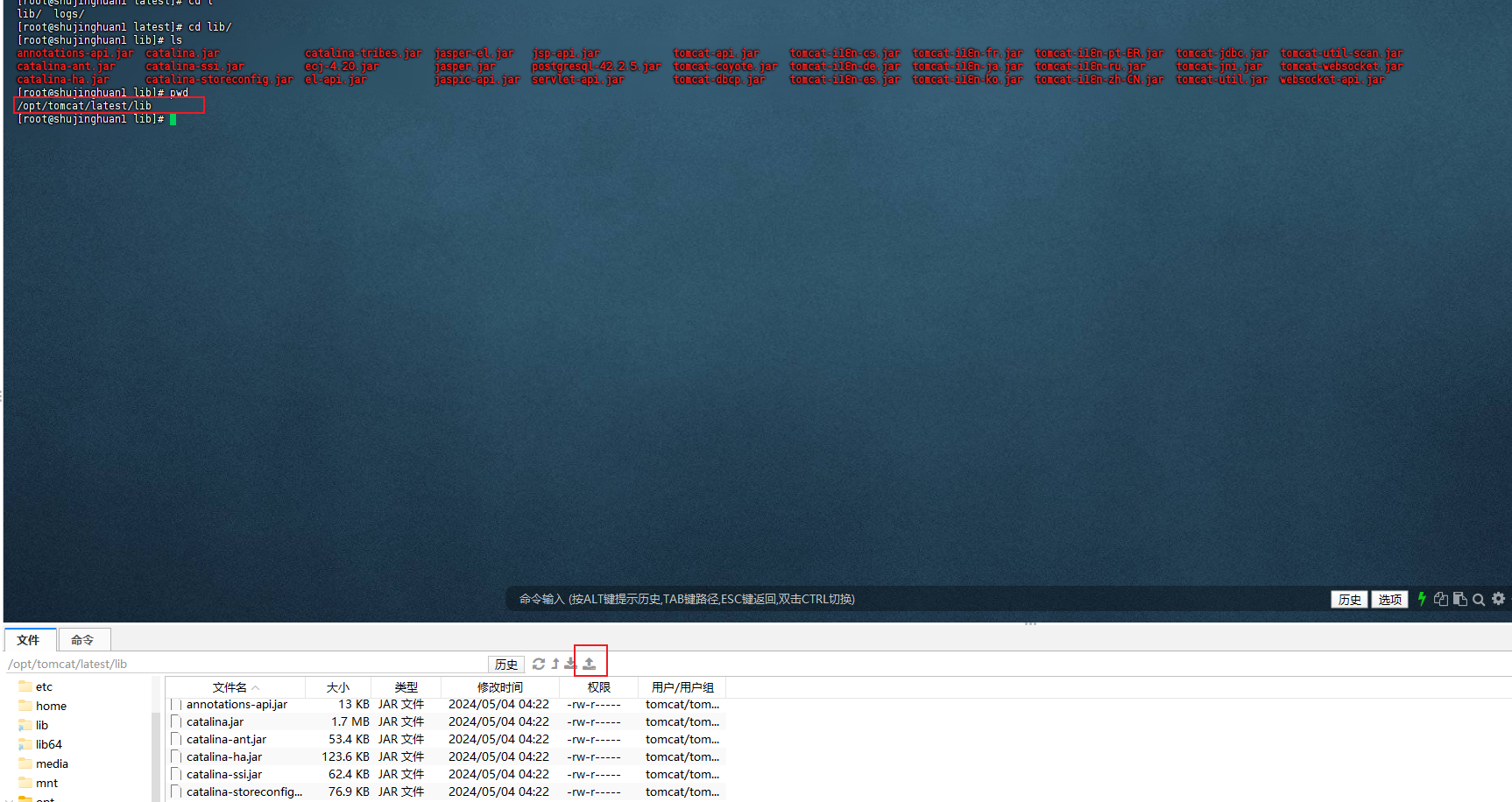1512x802 pixels.
Task: Expand the etc folder in the sidebar tree
Action: click(x=42, y=686)
